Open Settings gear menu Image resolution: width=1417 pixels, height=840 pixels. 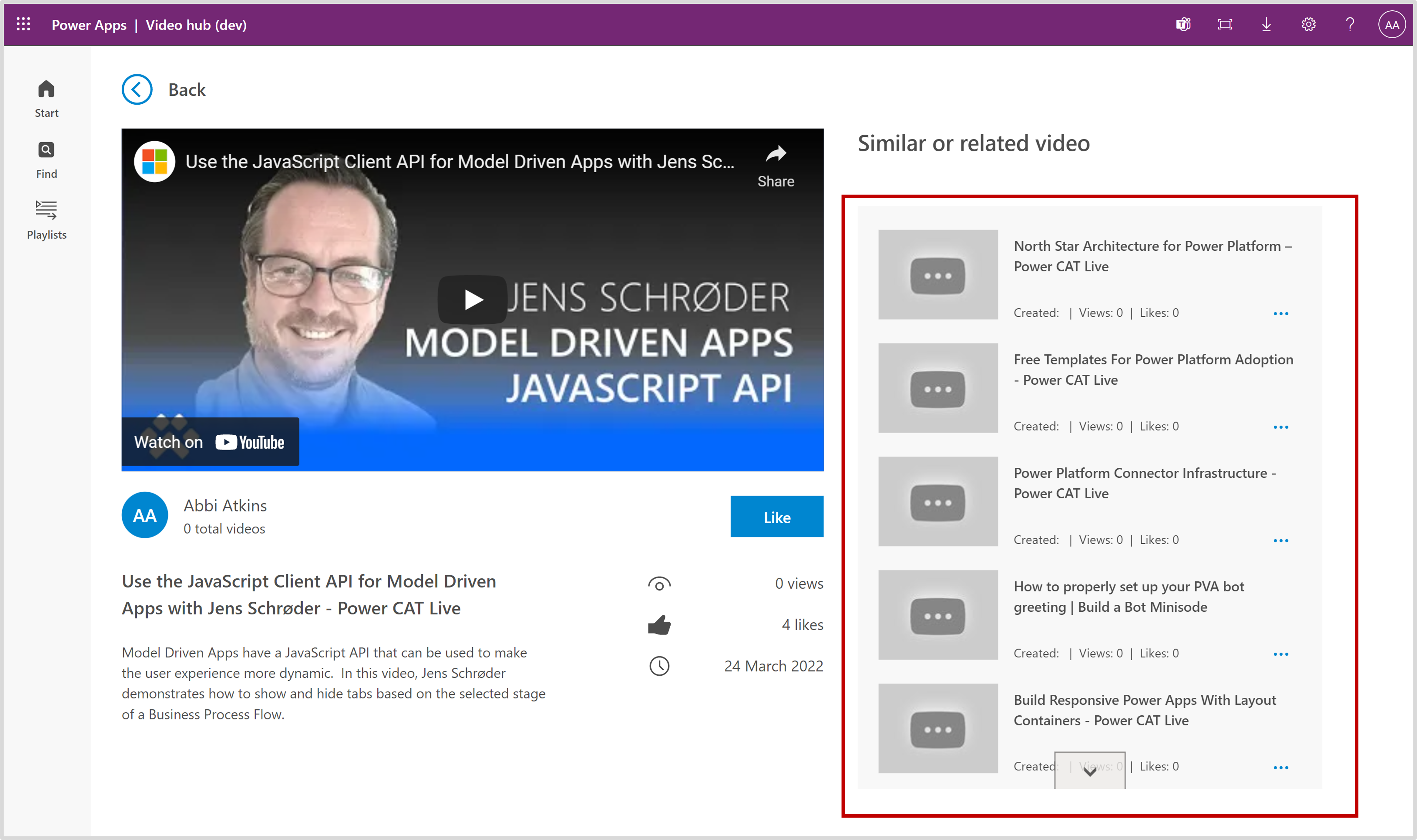pos(1311,24)
